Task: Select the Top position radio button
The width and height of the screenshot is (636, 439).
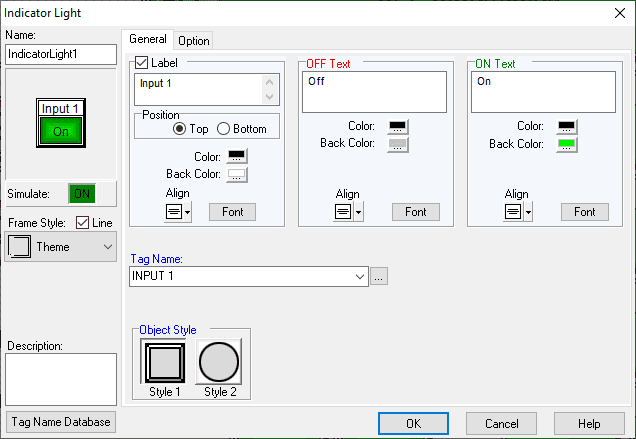Action: pyautogui.click(x=179, y=129)
